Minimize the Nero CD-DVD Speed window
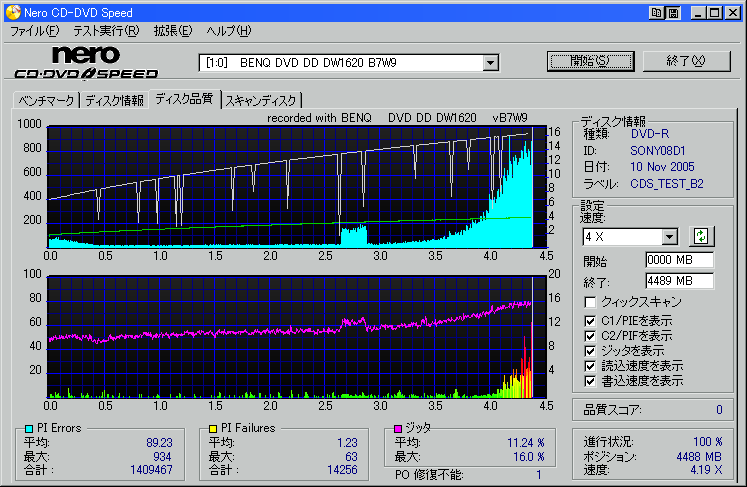747x487 pixels. [x=696, y=12]
